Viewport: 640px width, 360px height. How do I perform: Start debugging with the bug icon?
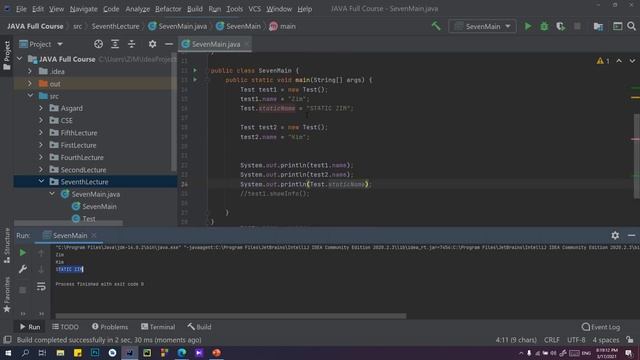[x=544, y=26]
